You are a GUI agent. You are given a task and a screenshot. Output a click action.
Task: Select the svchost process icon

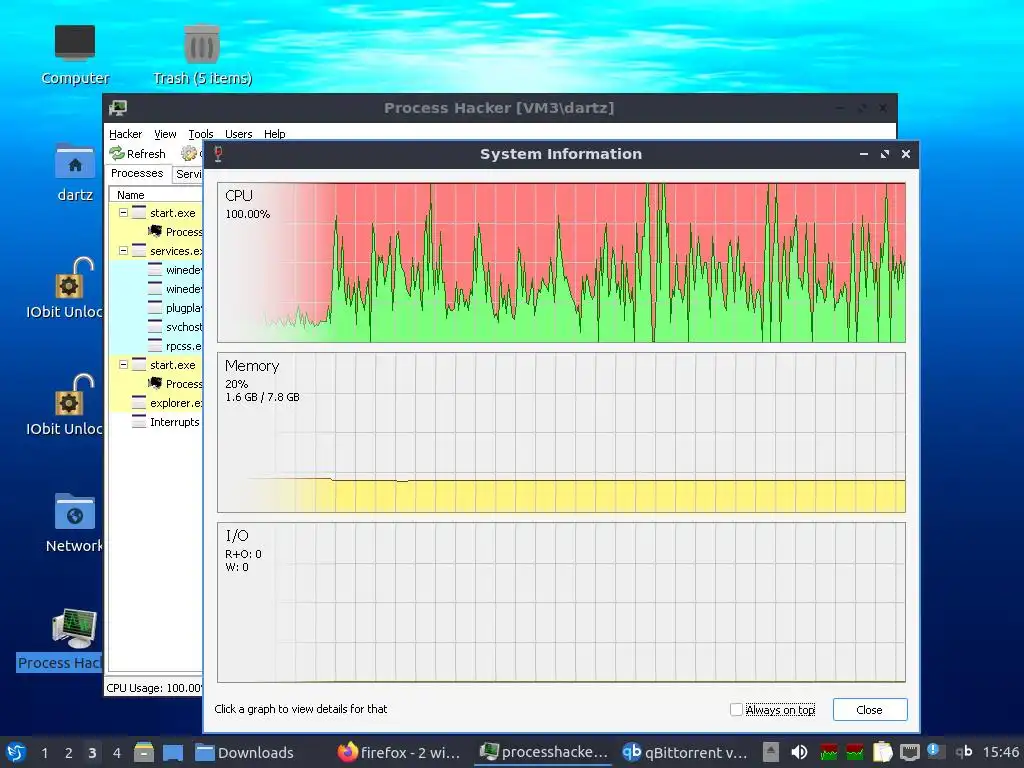coord(155,327)
